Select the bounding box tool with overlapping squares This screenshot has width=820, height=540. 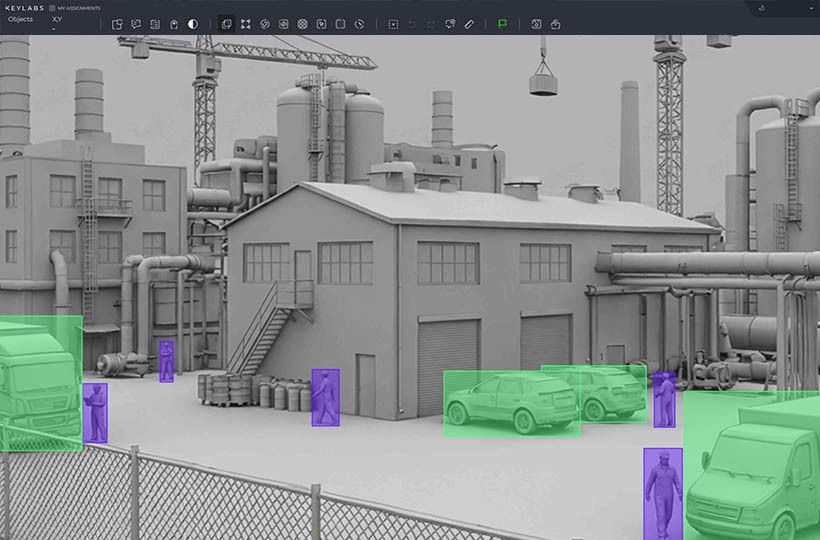click(x=227, y=24)
